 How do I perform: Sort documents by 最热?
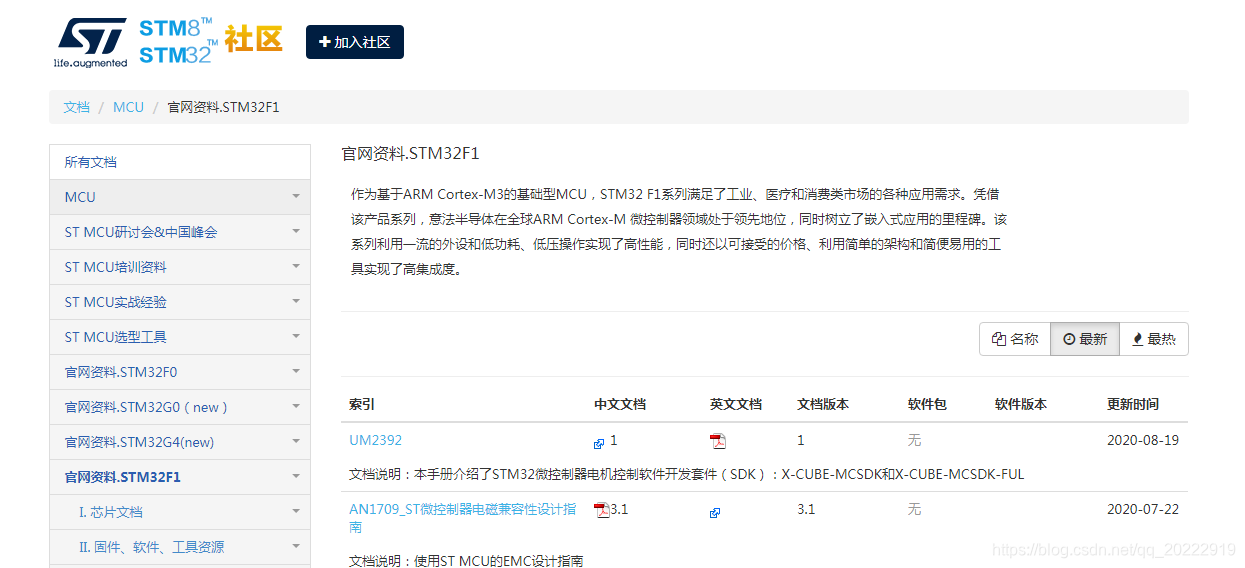tap(1153, 339)
